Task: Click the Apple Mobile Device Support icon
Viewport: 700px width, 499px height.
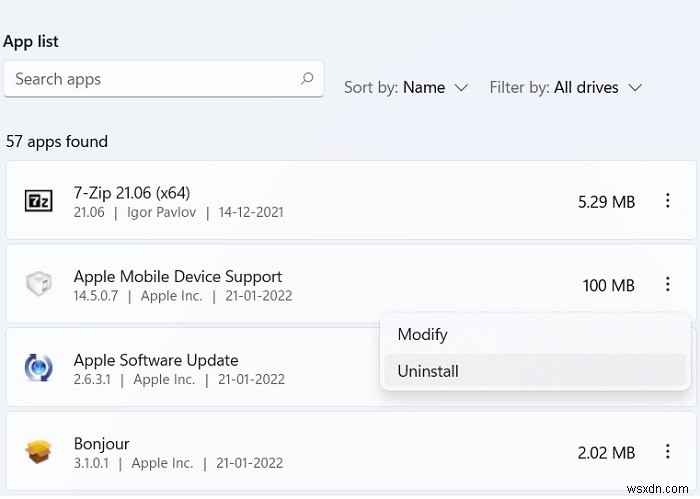Action: (x=38, y=285)
